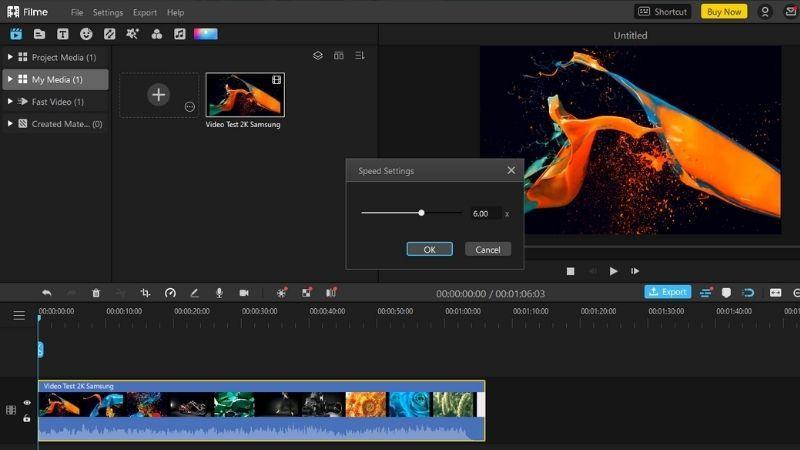Switch media panel to grid view icon
Image resolution: width=800 pixels, height=450 pixels.
[x=339, y=56]
